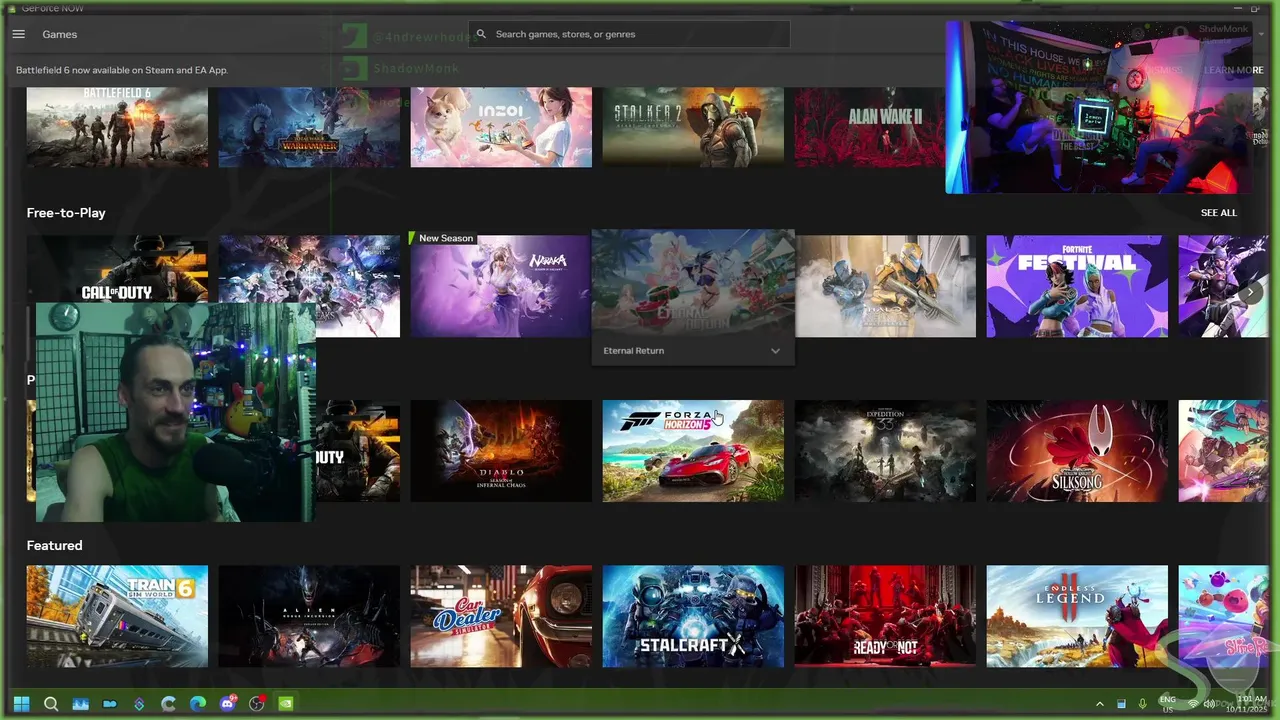The height and width of the screenshot is (720, 1280).
Task: Open the Alan Wake II tile
Action: tap(869, 127)
